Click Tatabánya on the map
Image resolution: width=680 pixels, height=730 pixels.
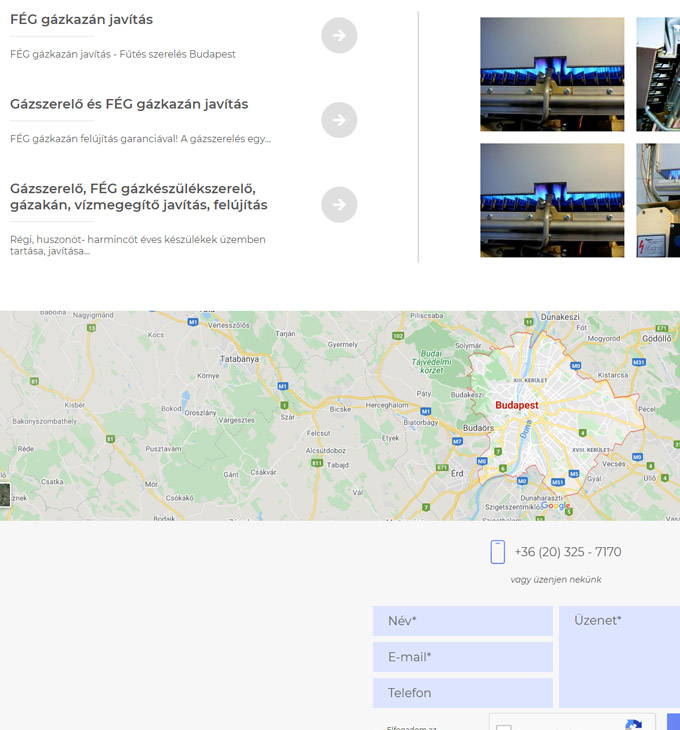[239, 359]
